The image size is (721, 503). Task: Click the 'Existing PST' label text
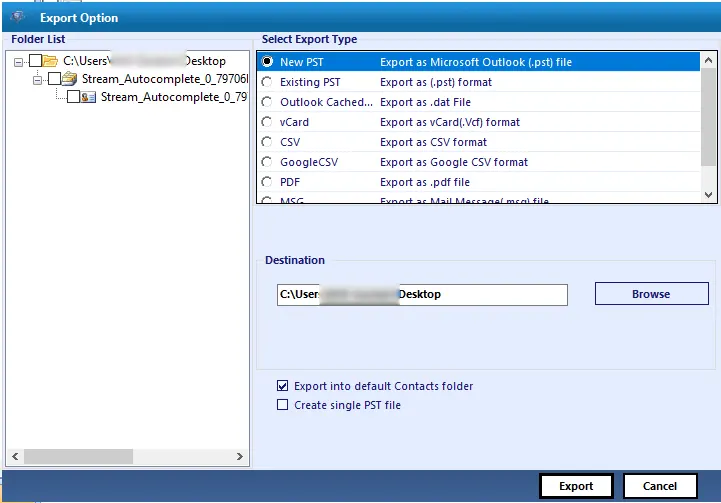pyautogui.click(x=310, y=82)
